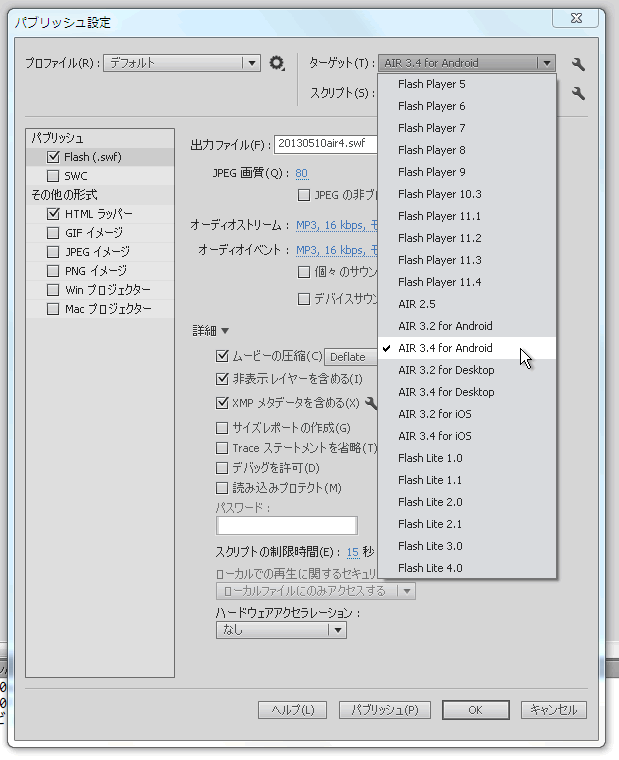
Task: Click wrench icon beside script setting
Action: 578,93
